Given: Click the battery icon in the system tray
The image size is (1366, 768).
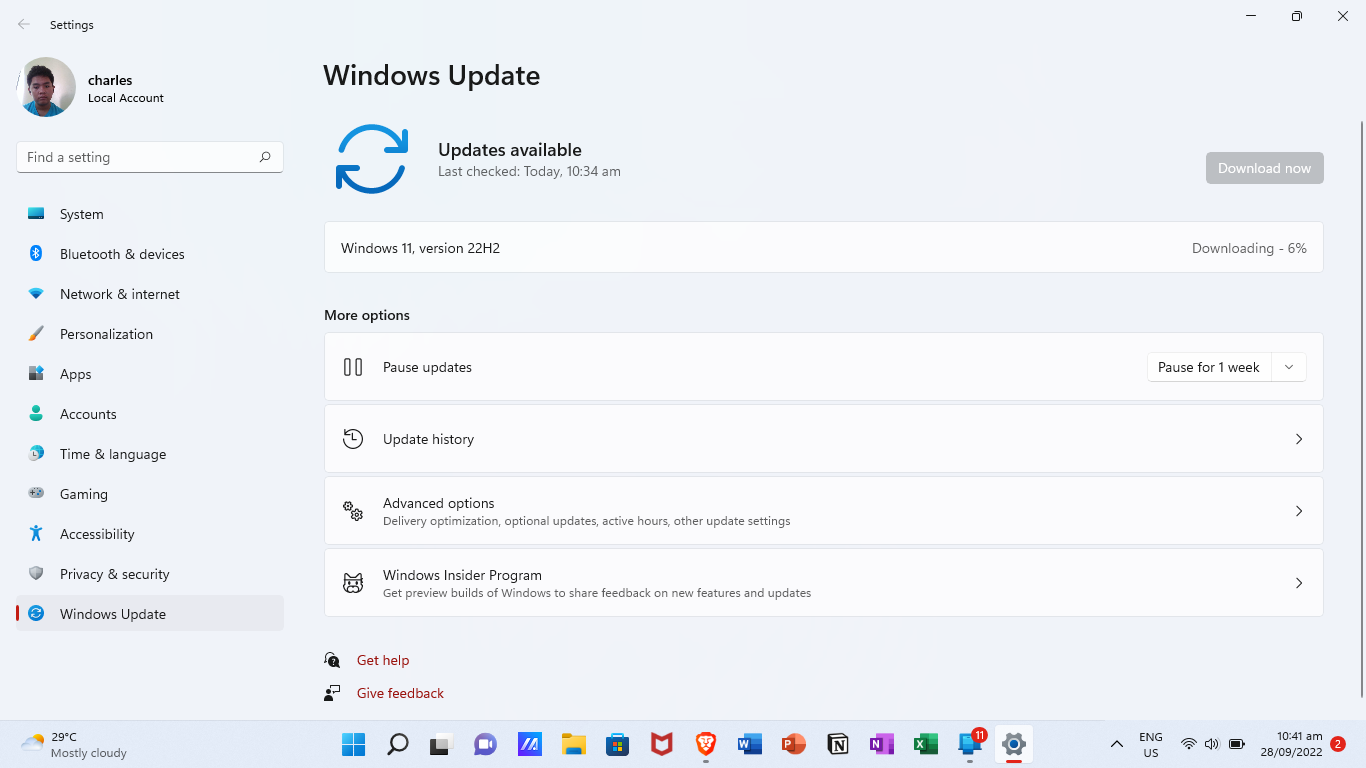Looking at the screenshot, I should [1237, 744].
